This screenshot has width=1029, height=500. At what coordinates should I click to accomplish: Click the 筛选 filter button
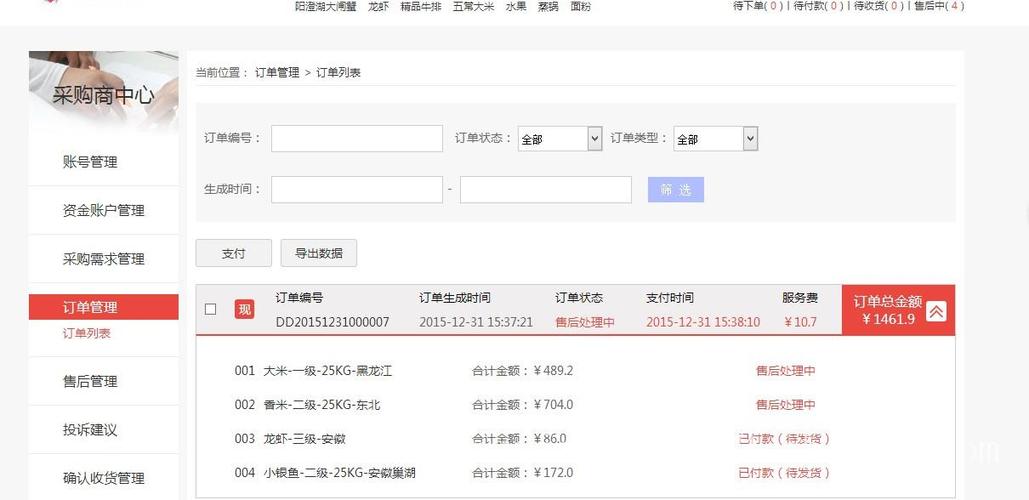(x=676, y=190)
